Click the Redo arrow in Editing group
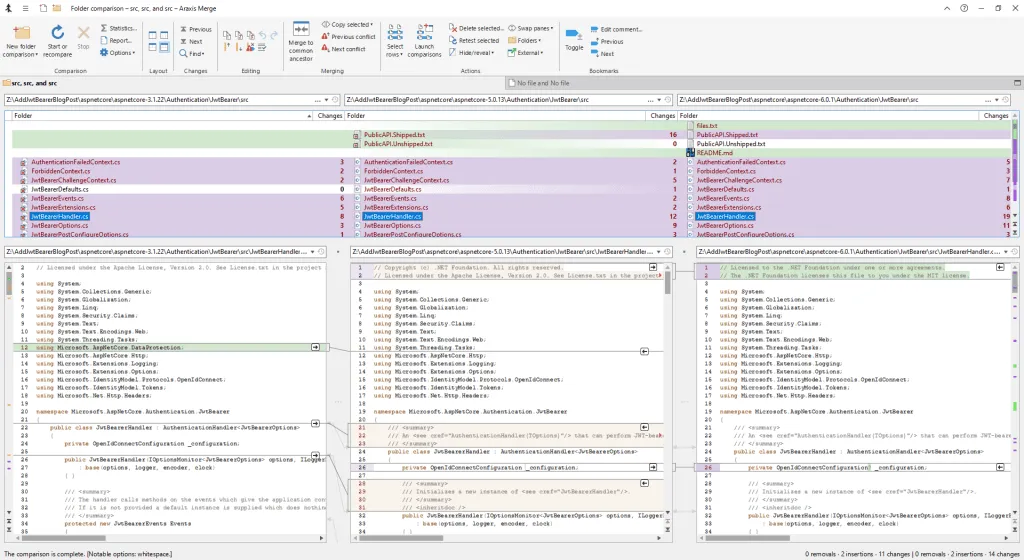 pos(274,35)
